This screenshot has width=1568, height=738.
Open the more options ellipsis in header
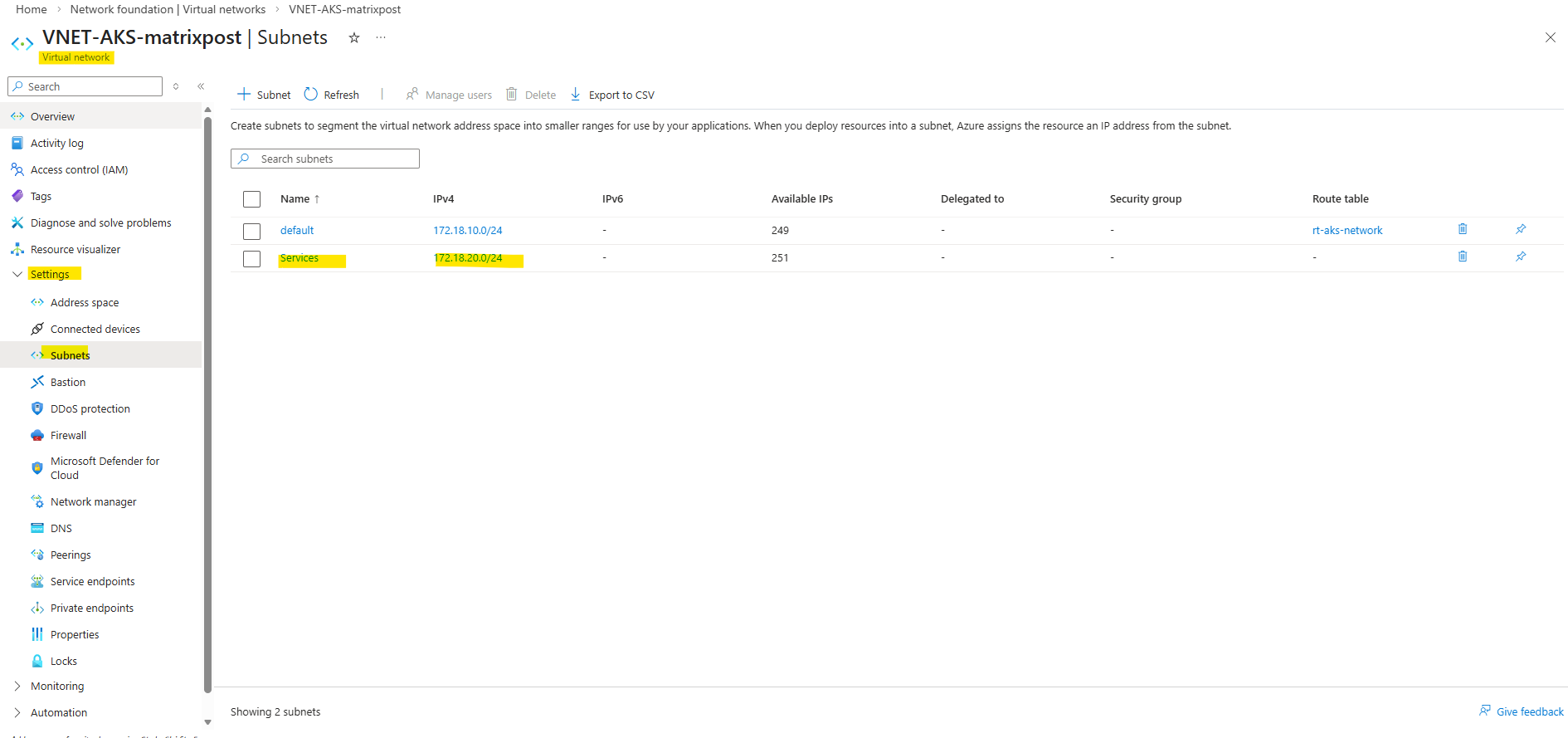tap(381, 38)
